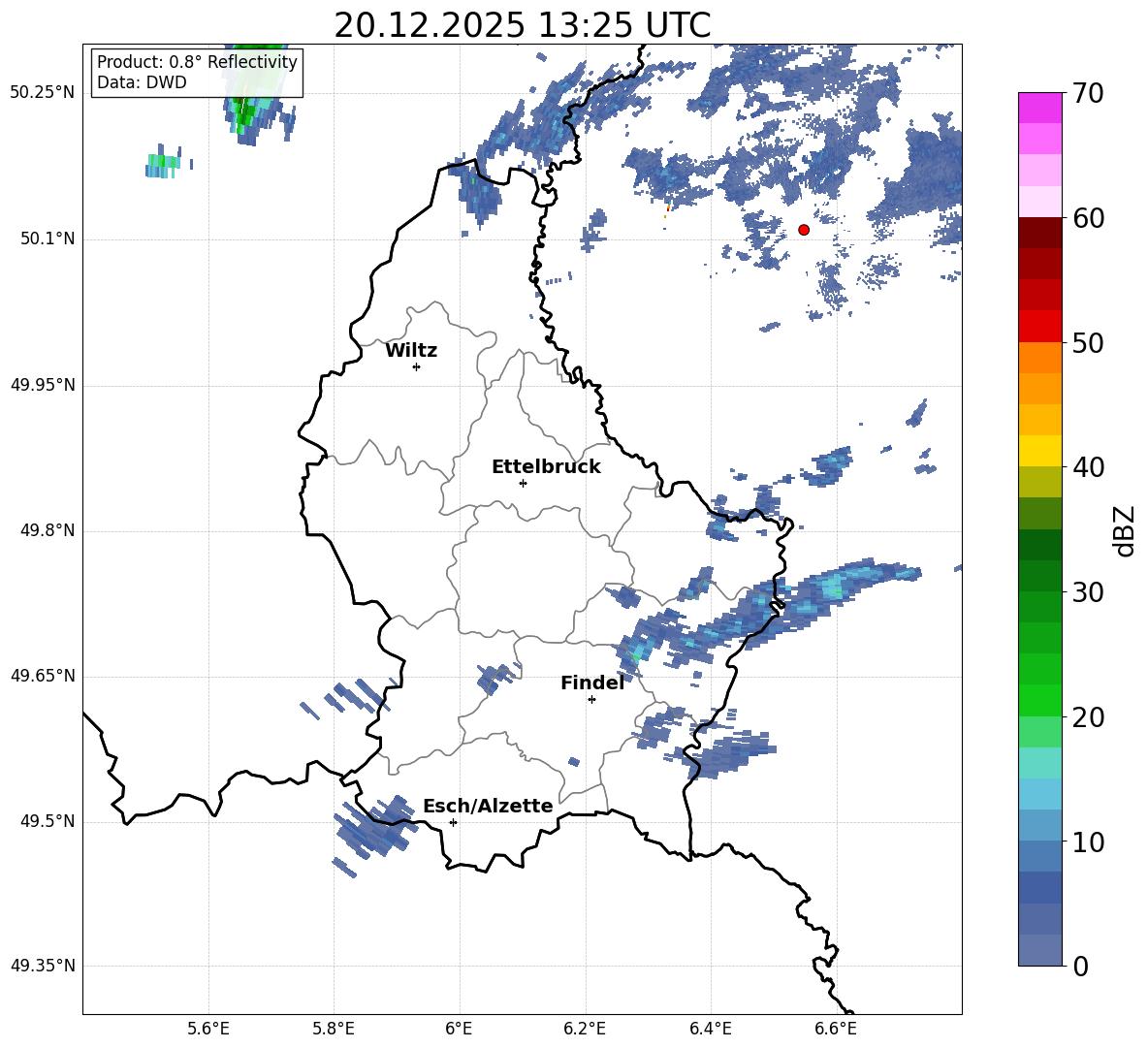This screenshot has height=1048, width=1148.
Task: Click the Wiltz city label
Action: pyautogui.click(x=411, y=351)
